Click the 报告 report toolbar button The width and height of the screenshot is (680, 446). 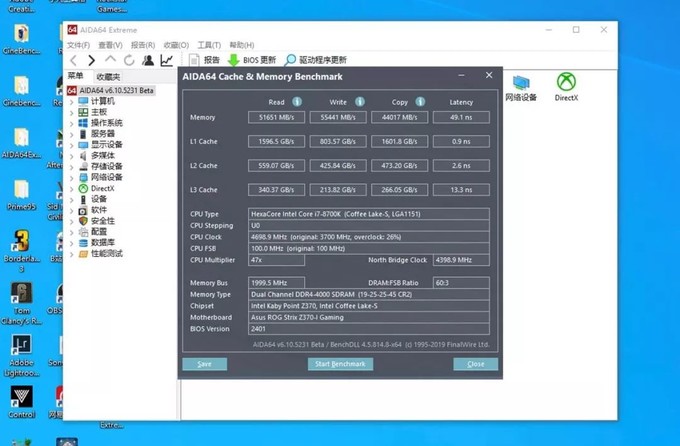click(205, 60)
